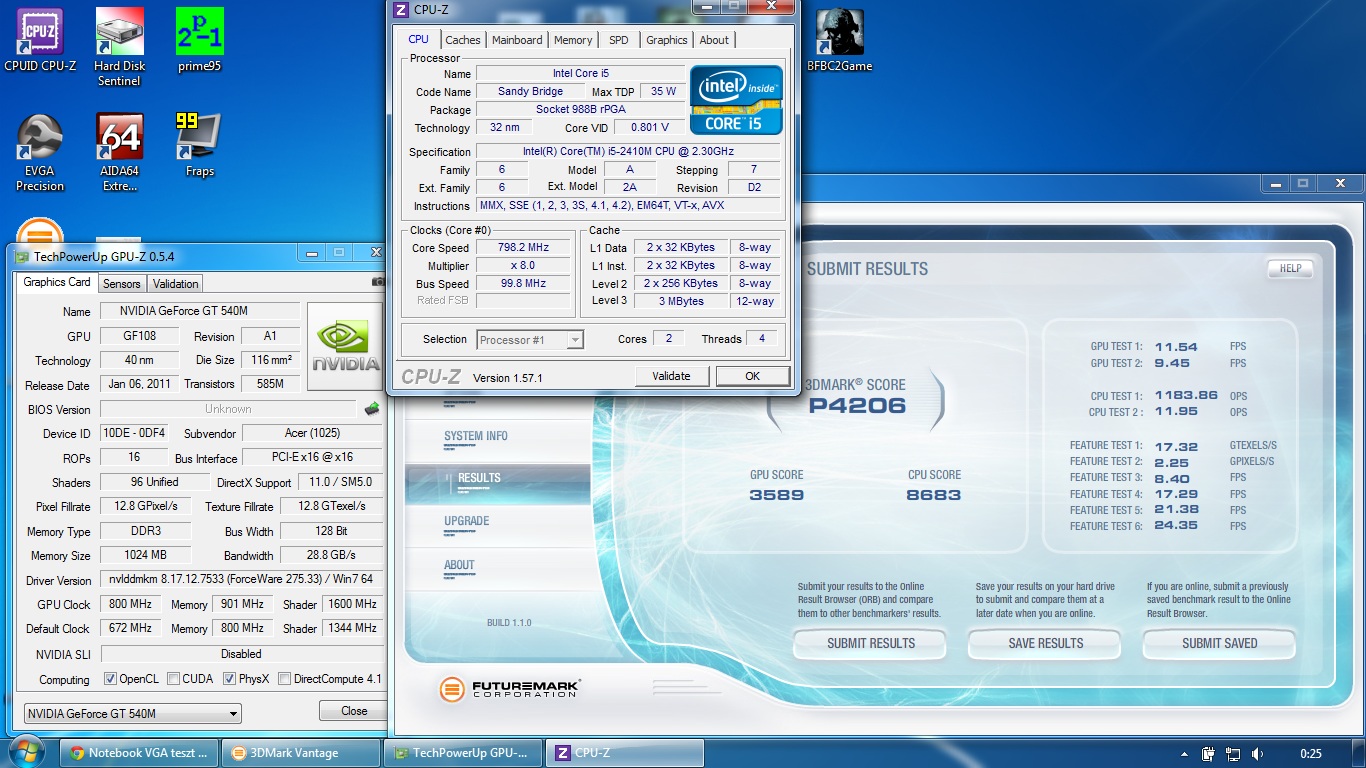Open Upgrade in 3DMark sidebar

467,521
